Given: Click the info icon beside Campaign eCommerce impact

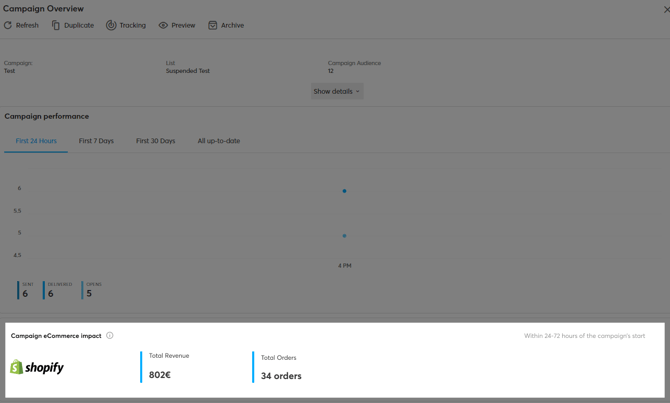Looking at the screenshot, I should (x=110, y=336).
